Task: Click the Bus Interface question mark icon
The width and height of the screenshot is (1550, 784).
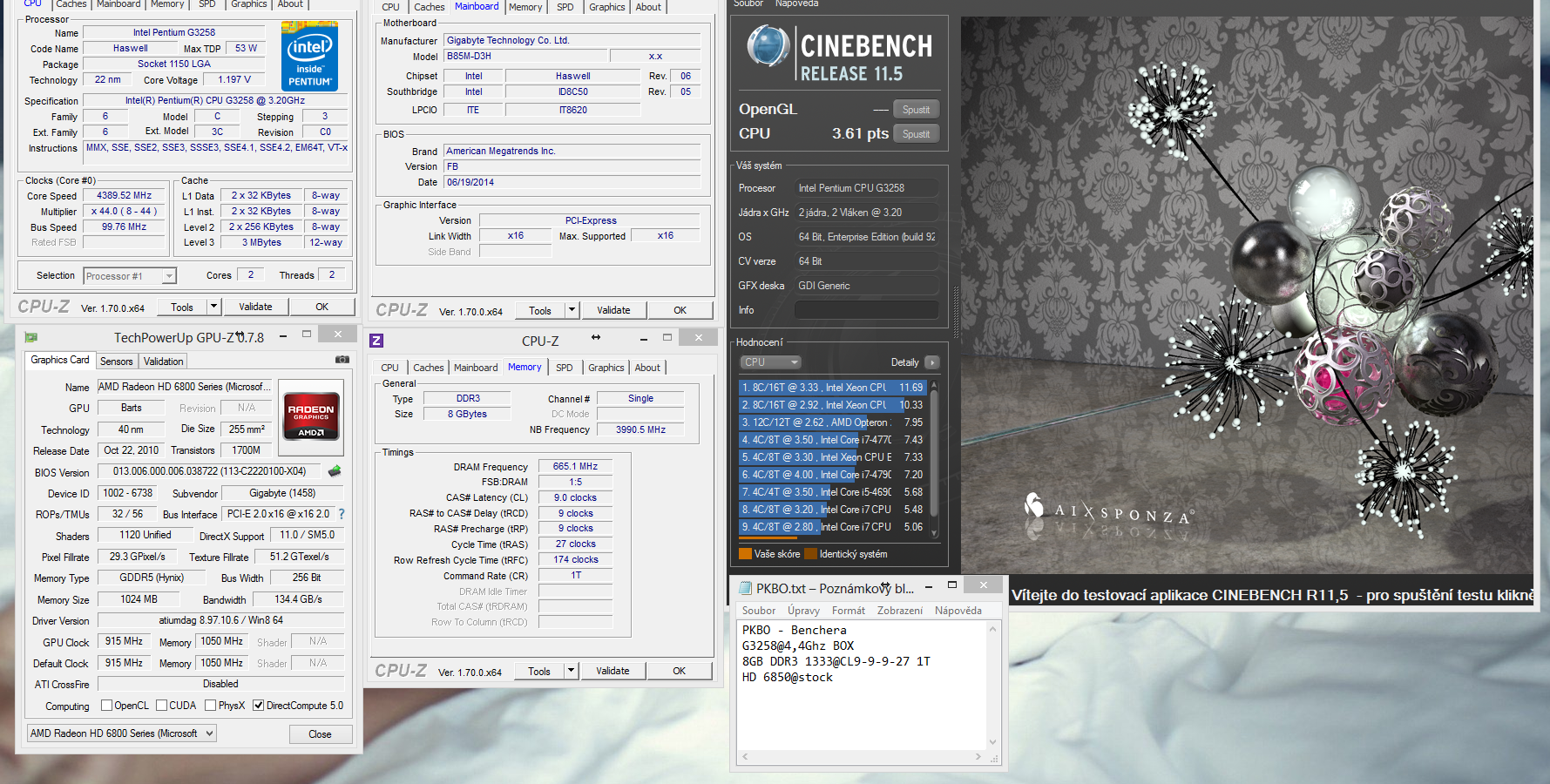Action: 342,514
